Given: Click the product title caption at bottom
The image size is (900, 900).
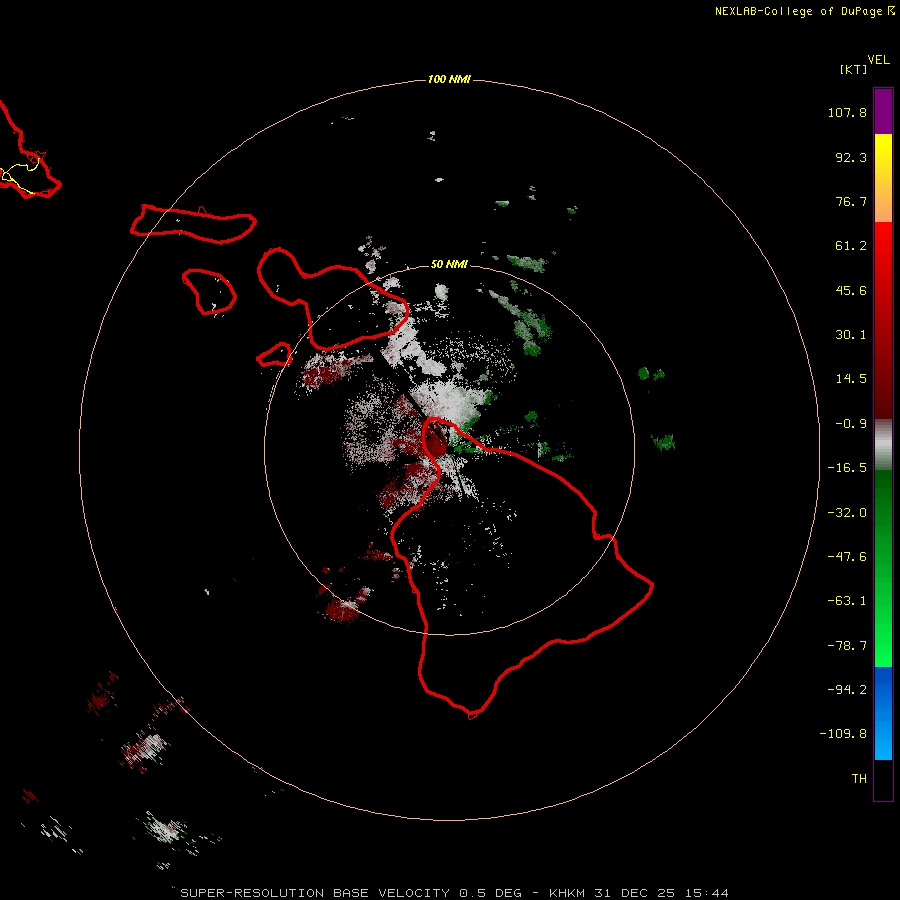Looking at the screenshot, I should [x=455, y=893].
